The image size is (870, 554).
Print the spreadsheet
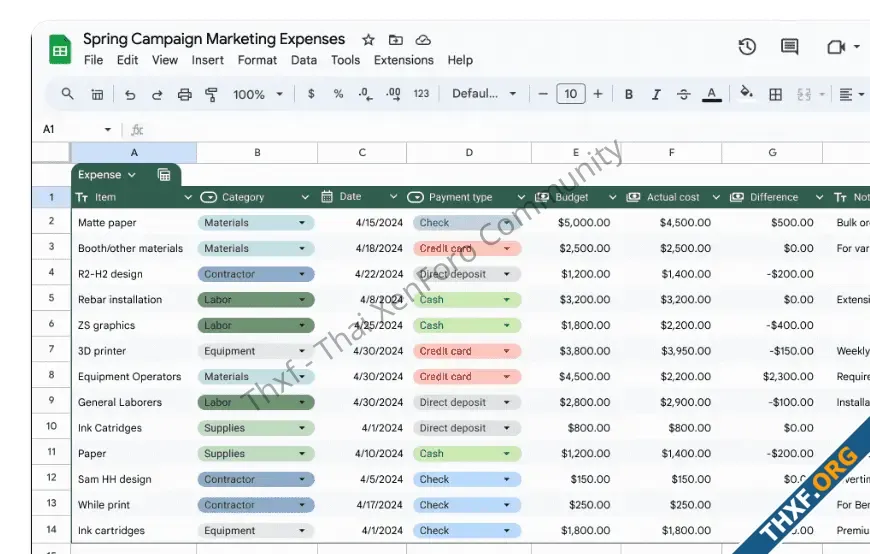184,94
